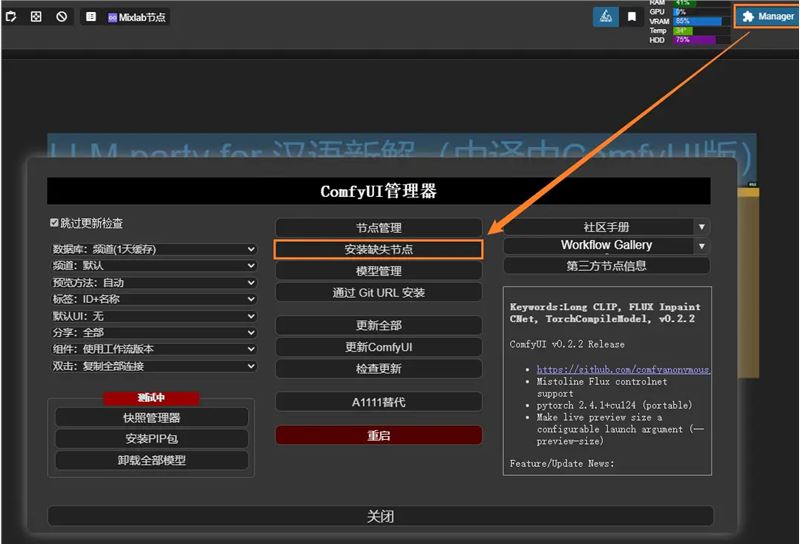Click 通过 Git URL 安装 button
Image resolution: width=800 pixels, height=544 pixels.
pyautogui.click(x=379, y=292)
